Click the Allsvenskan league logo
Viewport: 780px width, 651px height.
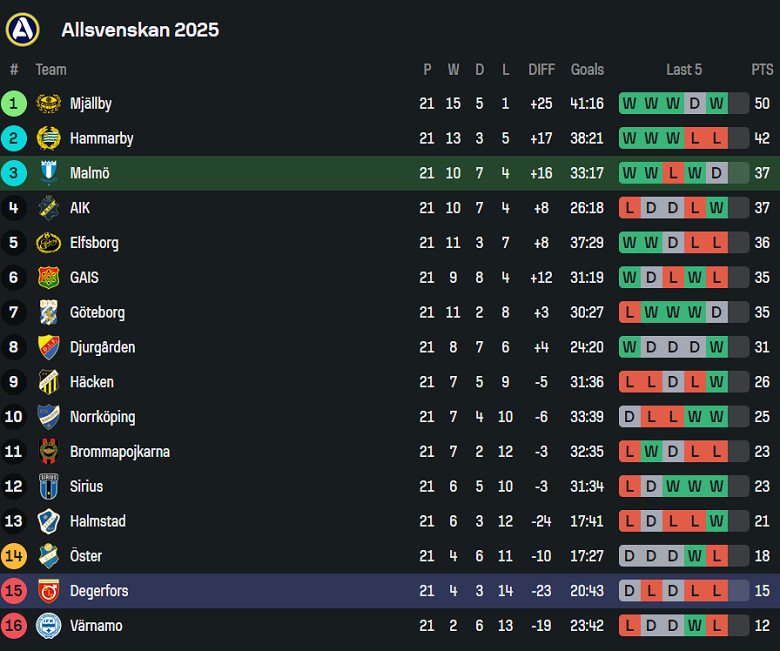22,29
